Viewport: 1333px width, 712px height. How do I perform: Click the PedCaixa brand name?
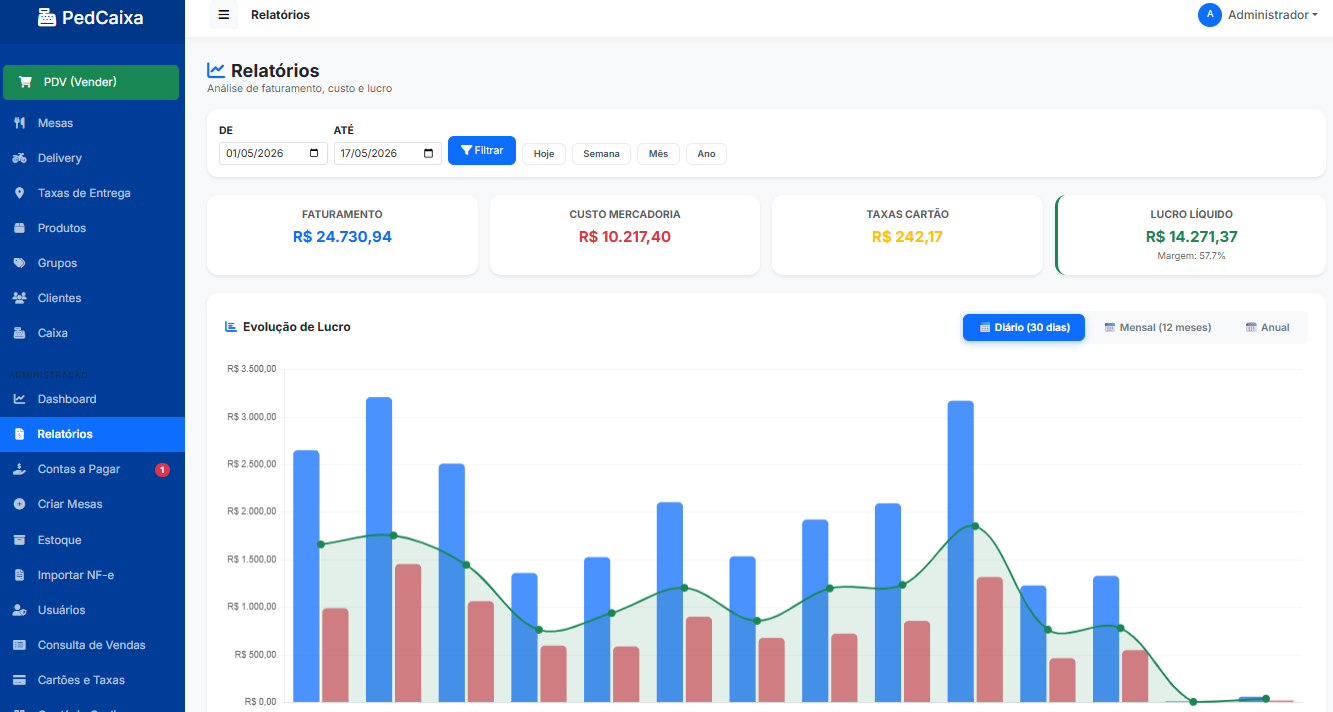102,17
